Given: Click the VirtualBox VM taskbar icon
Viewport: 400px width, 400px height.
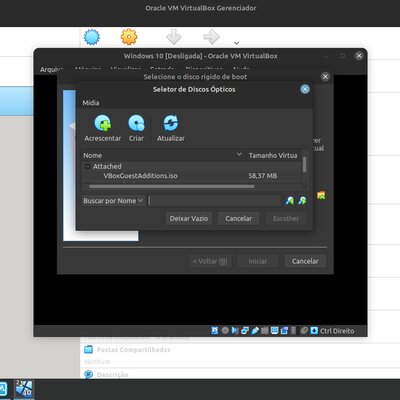Looking at the screenshot, I should (24, 389).
